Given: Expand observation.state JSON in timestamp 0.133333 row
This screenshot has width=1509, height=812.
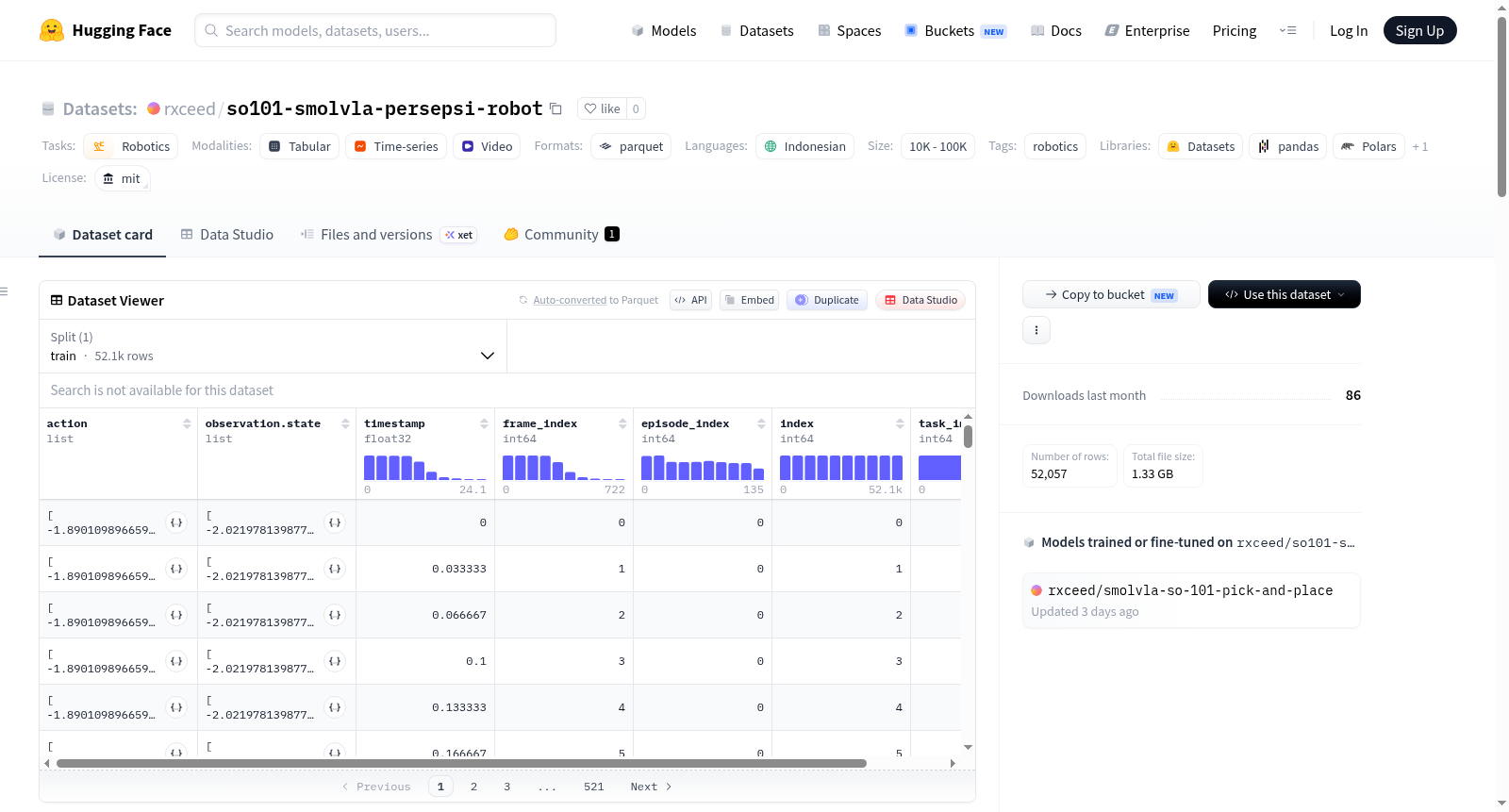Looking at the screenshot, I should 335,707.
